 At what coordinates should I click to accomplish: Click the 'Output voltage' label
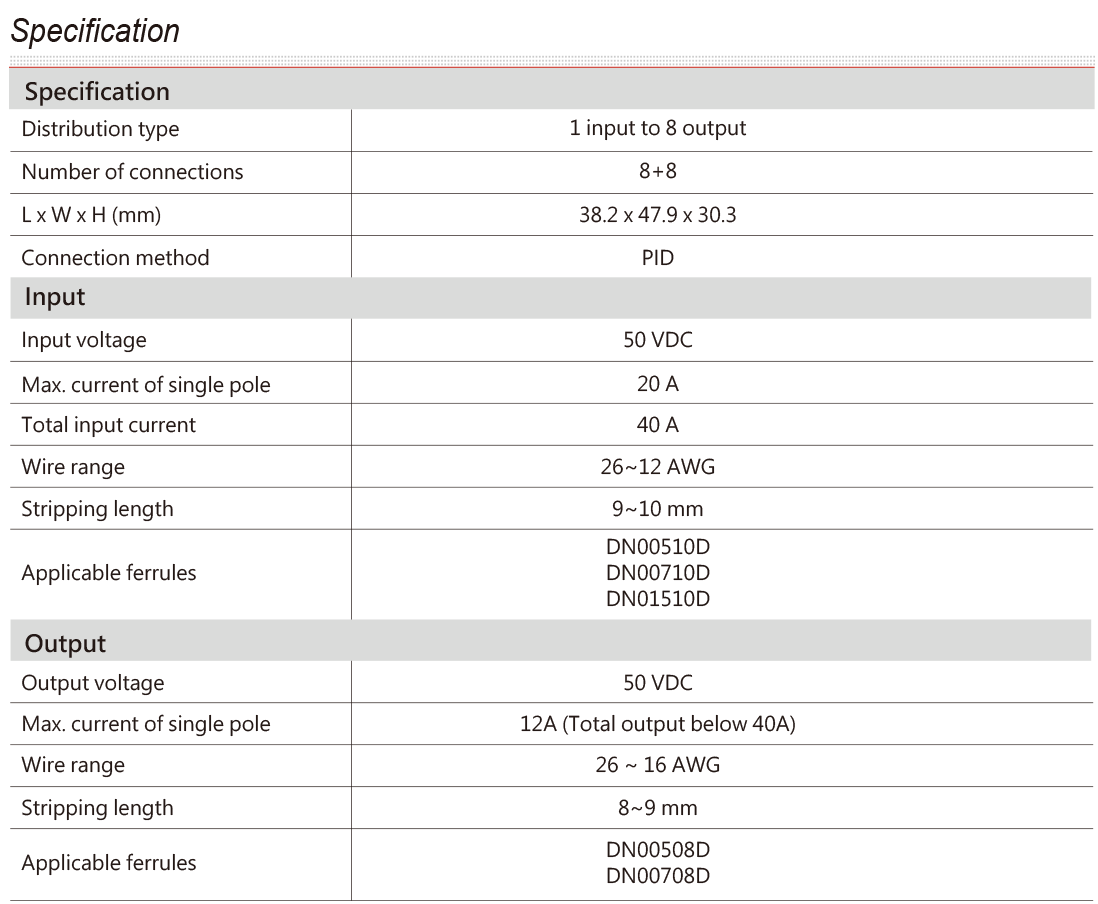(x=93, y=683)
